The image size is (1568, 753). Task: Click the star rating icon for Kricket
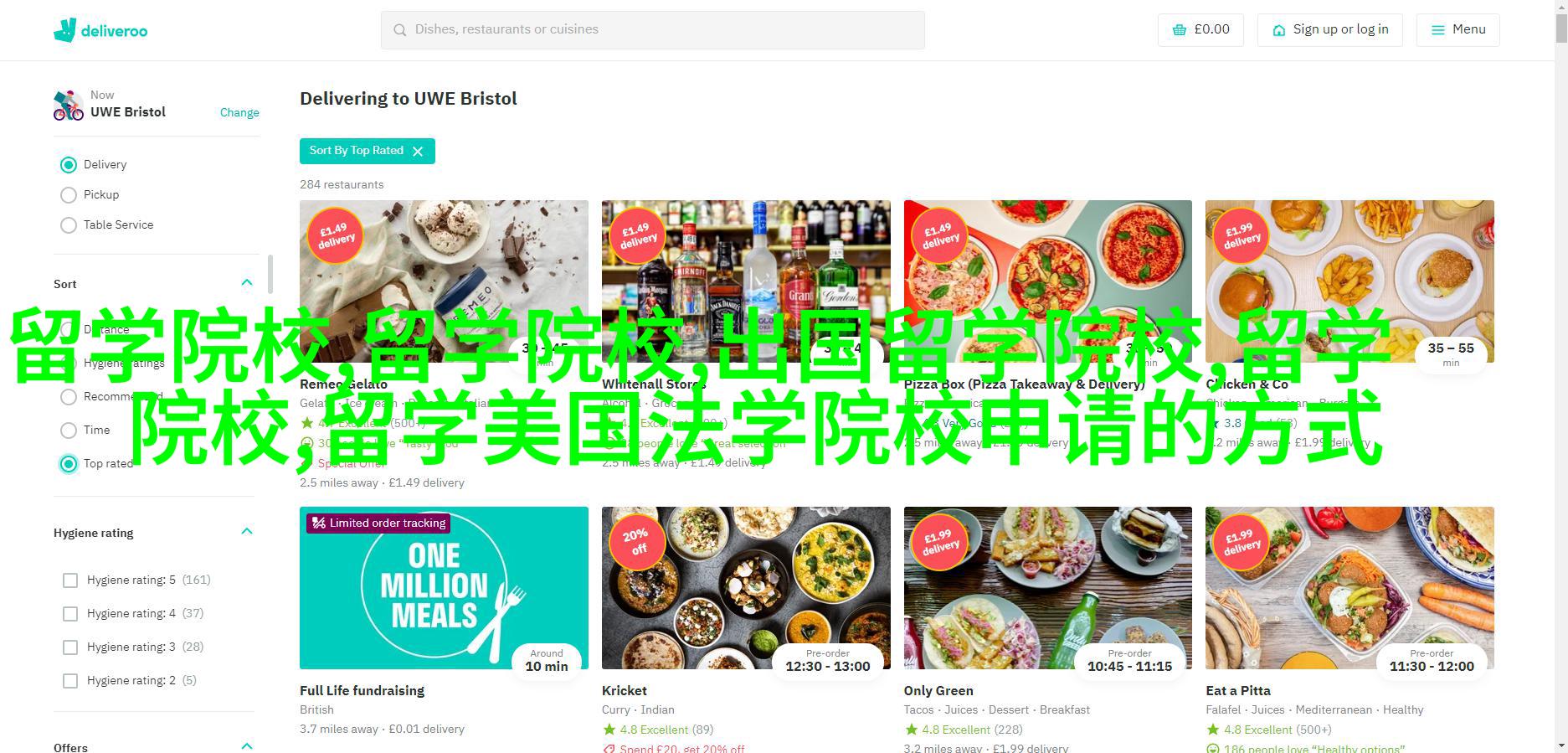[609, 730]
